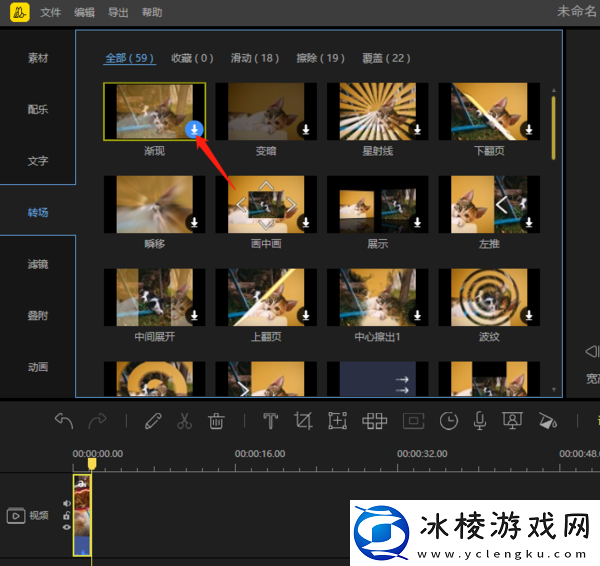This screenshot has height=566, width=600.
Task: Hide the 视频 track with eye icon
Action: pos(67,527)
